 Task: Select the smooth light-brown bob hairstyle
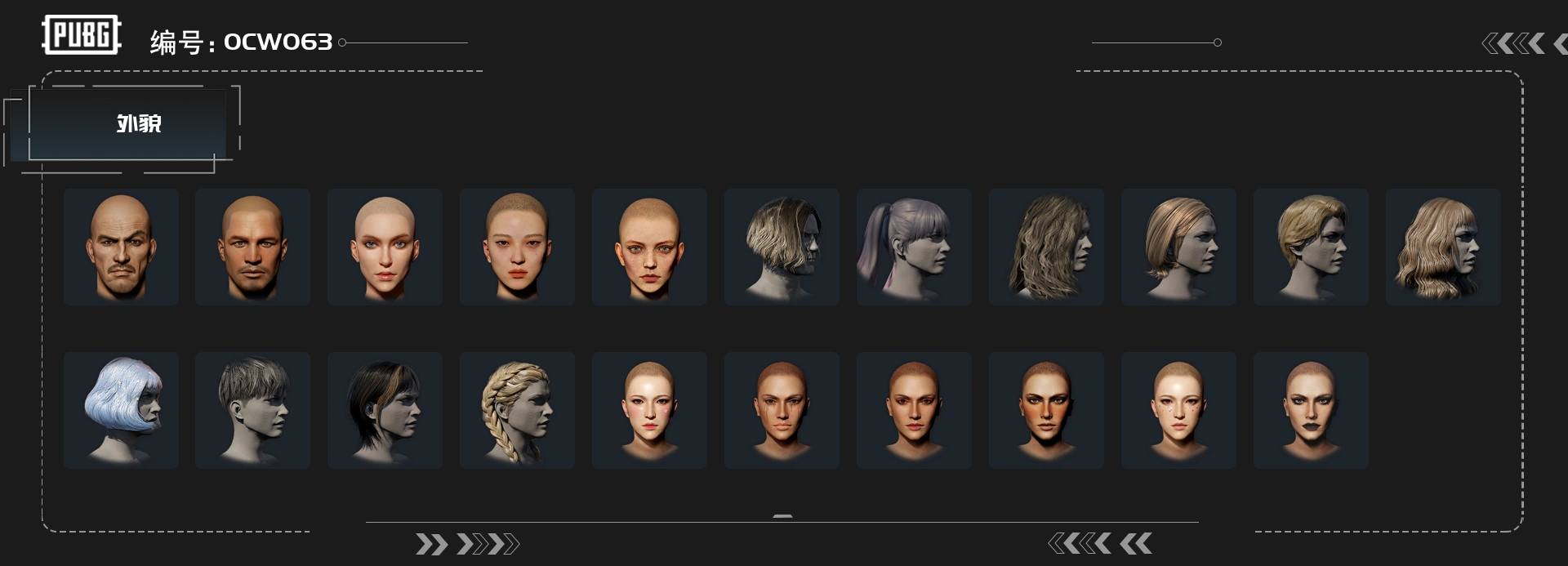1178,247
